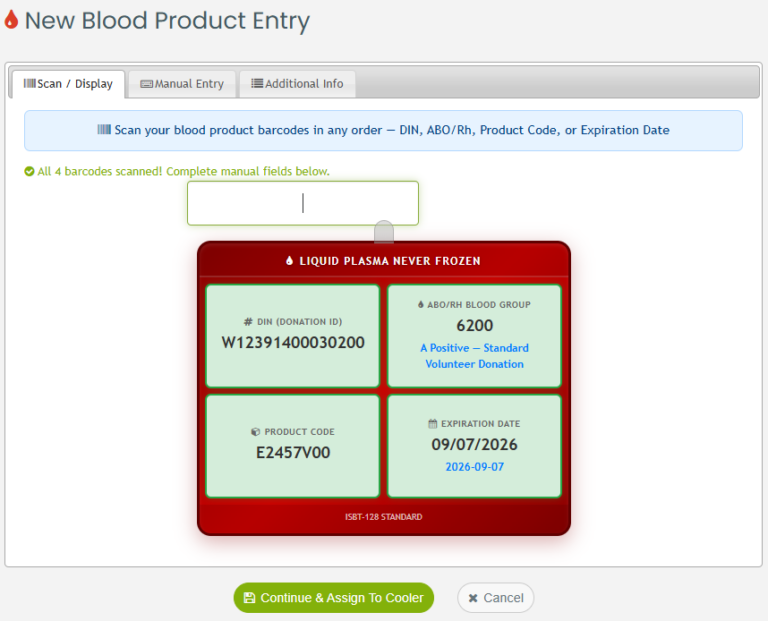Click the droplet icon beside Liquid Plasma header
768x621 pixels.
tap(289, 261)
